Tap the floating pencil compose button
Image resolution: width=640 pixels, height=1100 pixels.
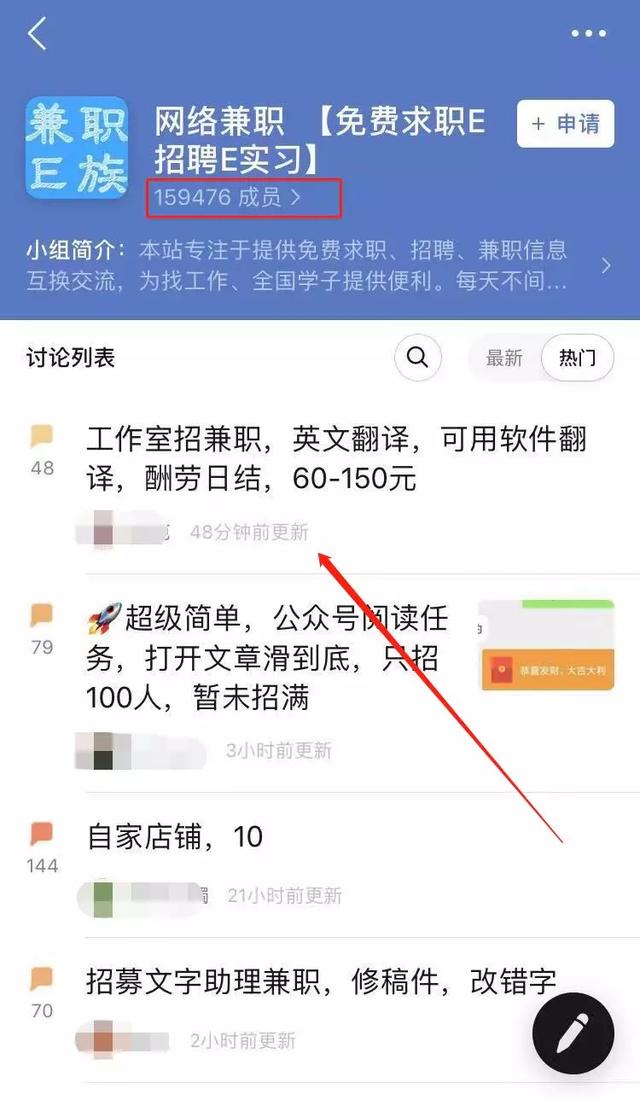pos(573,1034)
